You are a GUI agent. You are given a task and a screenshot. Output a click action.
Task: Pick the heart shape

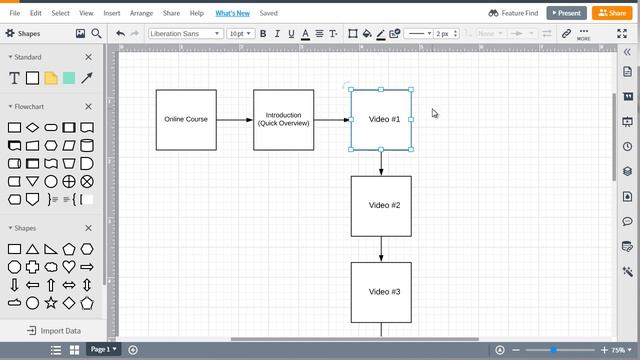click(69, 267)
